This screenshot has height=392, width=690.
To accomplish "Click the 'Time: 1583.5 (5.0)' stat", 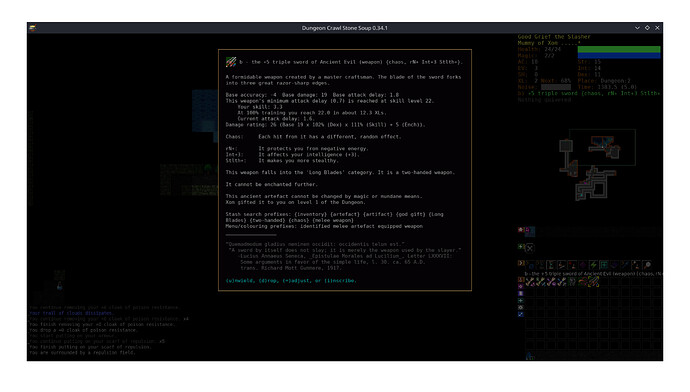I will 607,87.
